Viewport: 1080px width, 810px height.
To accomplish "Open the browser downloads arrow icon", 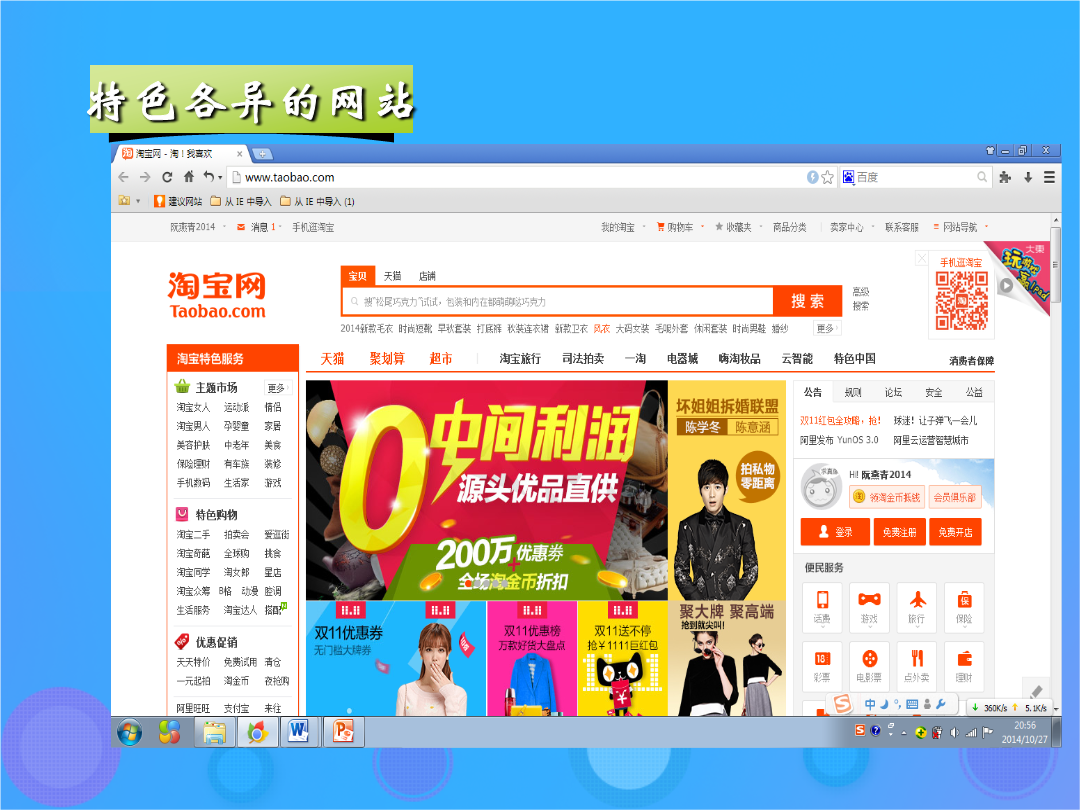I will (1028, 177).
